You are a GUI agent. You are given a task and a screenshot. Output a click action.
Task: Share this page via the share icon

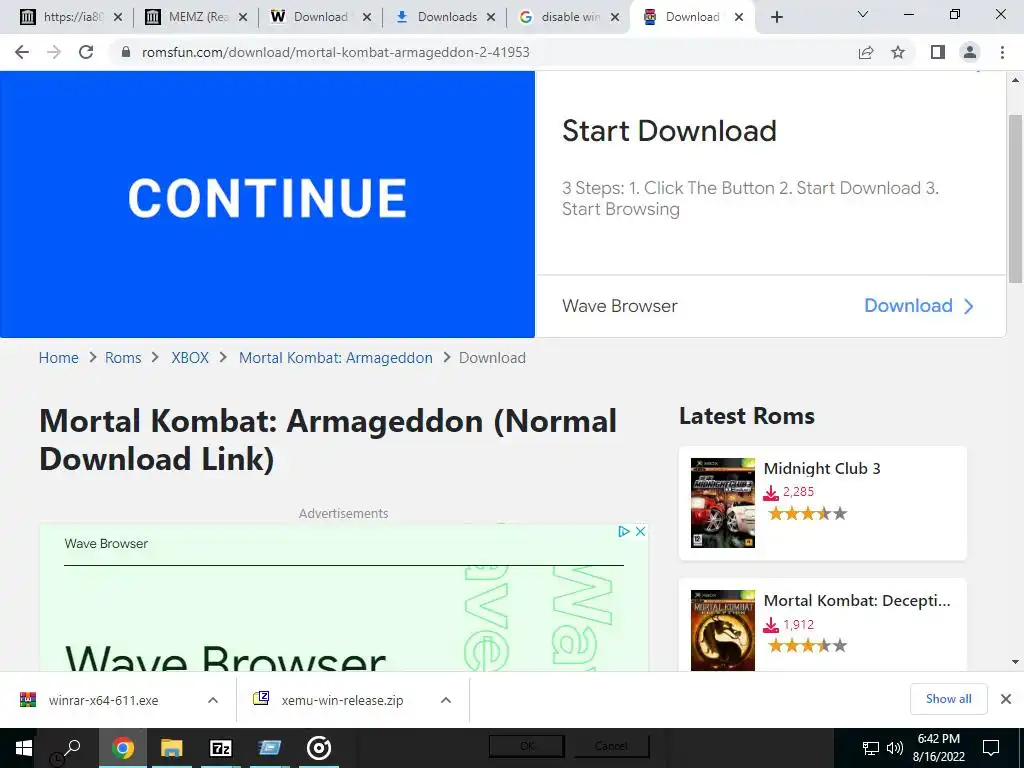[x=866, y=52]
